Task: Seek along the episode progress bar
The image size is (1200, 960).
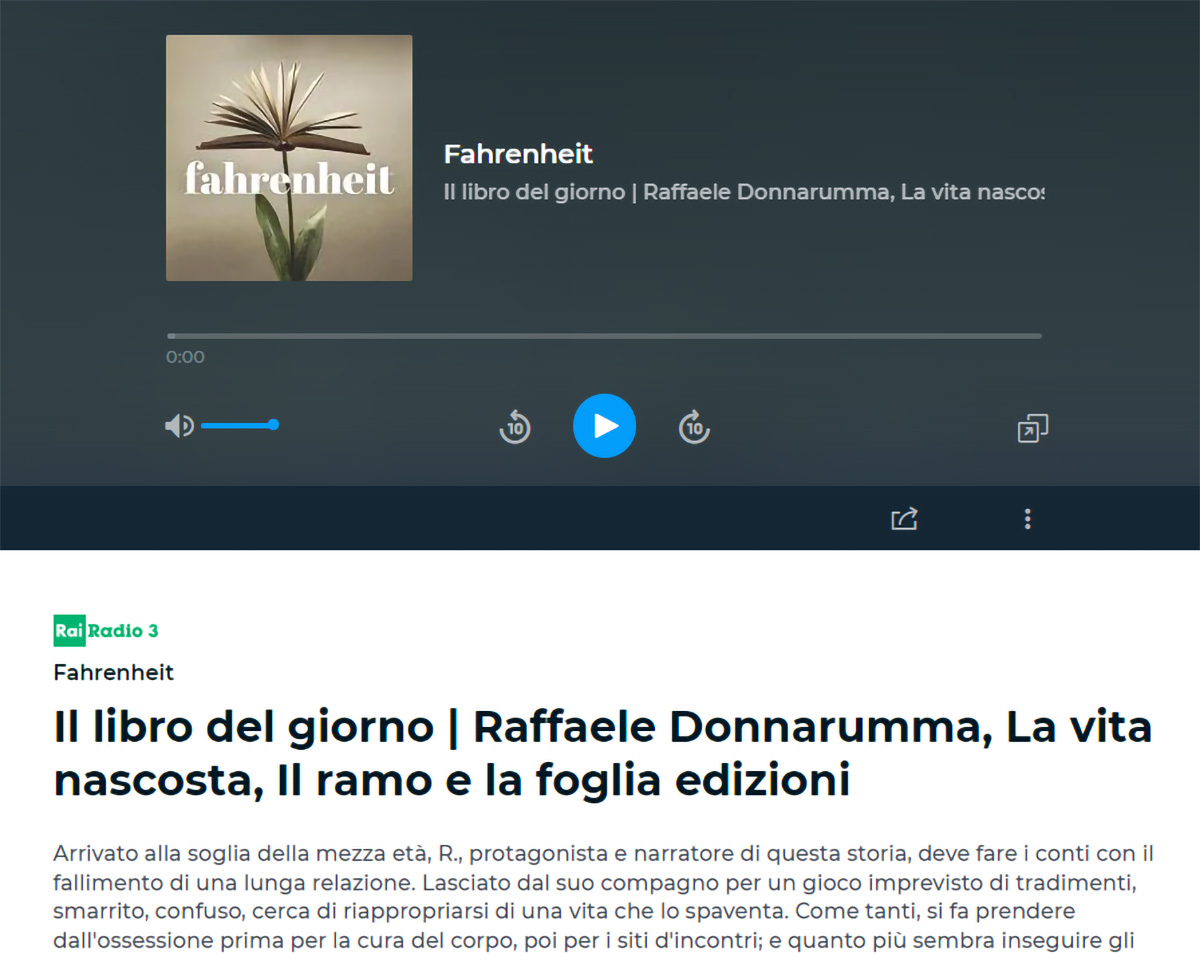Action: pyautogui.click(x=604, y=336)
